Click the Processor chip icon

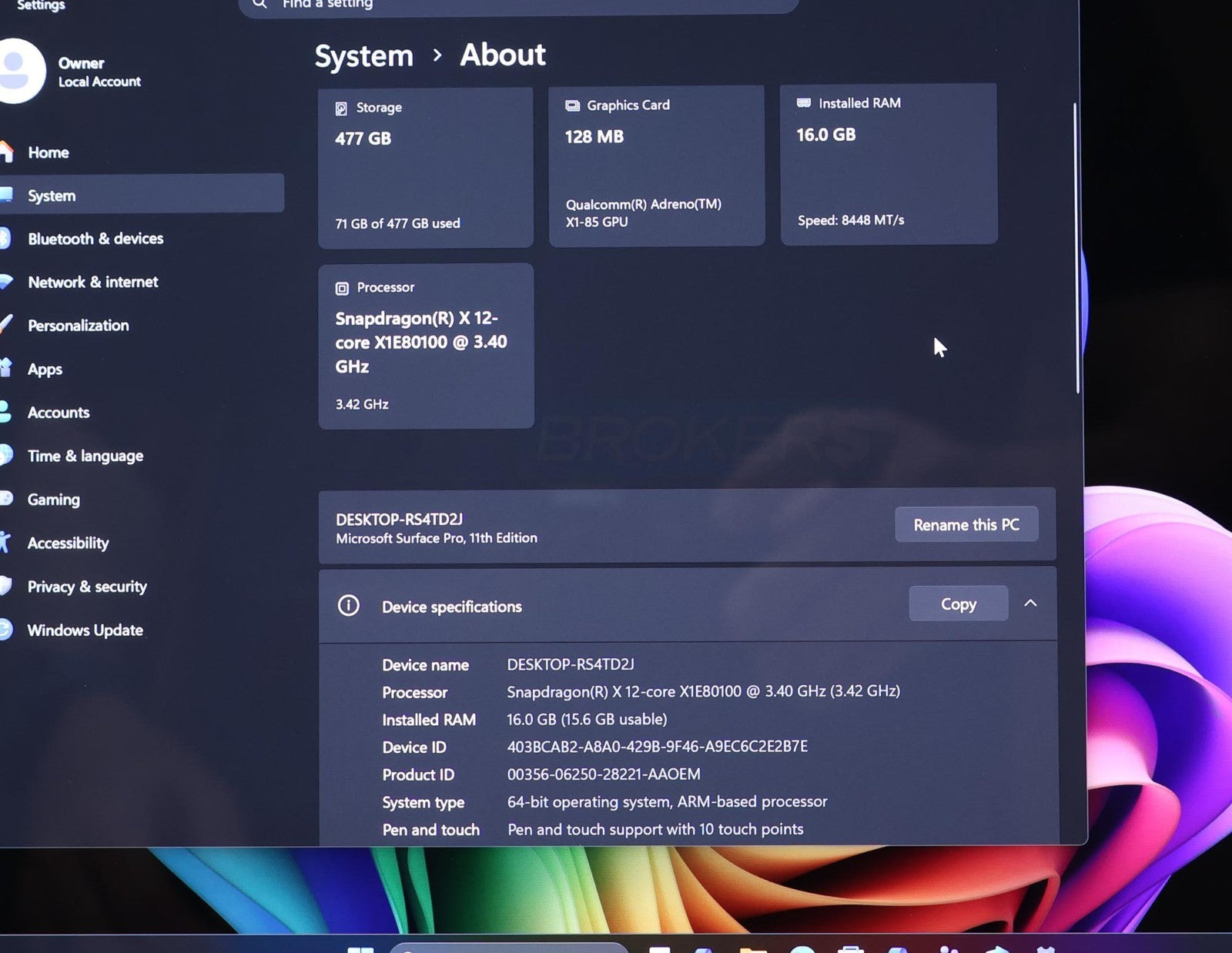342,288
